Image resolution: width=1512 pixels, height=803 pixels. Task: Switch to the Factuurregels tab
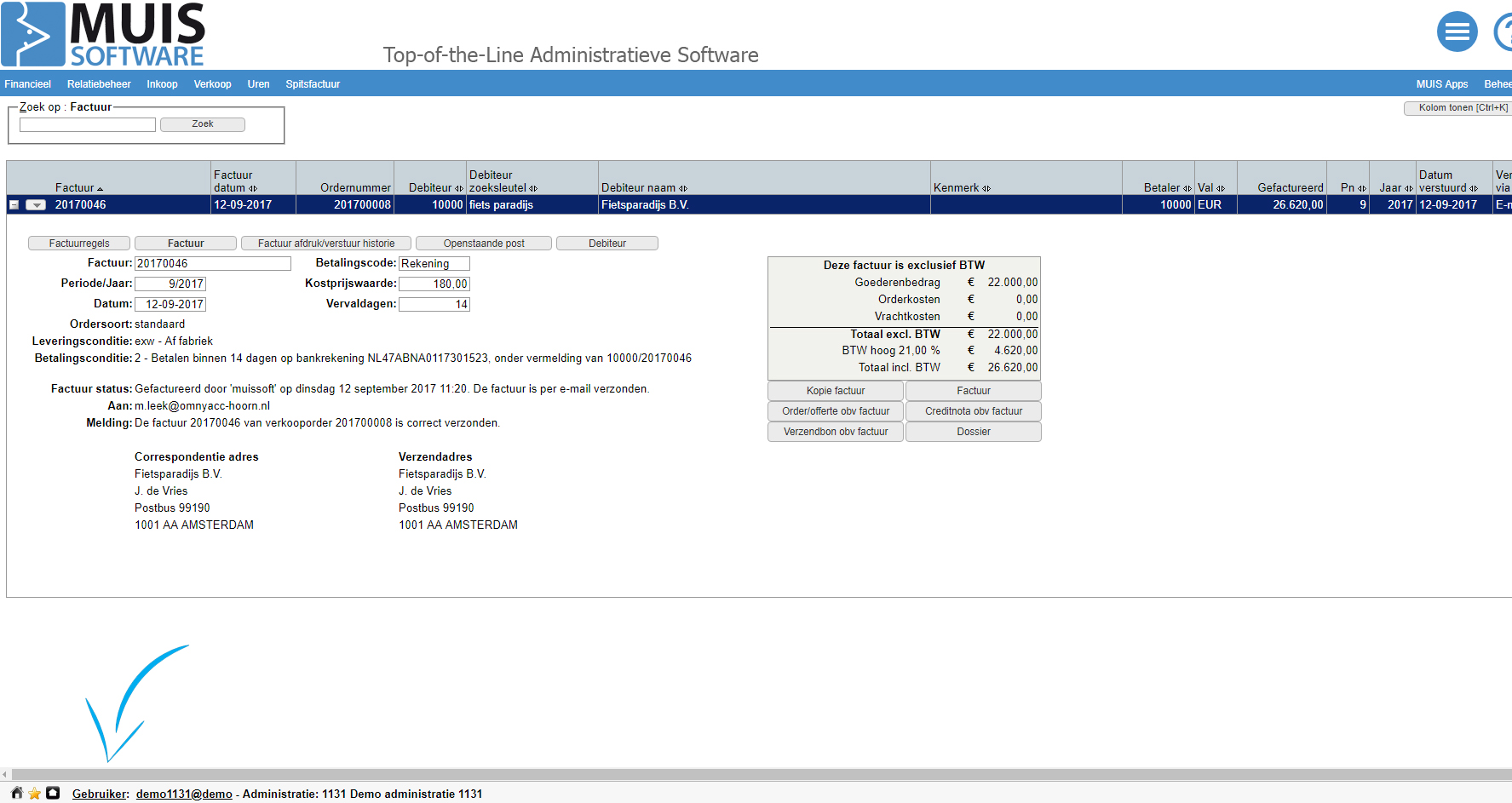click(x=79, y=244)
